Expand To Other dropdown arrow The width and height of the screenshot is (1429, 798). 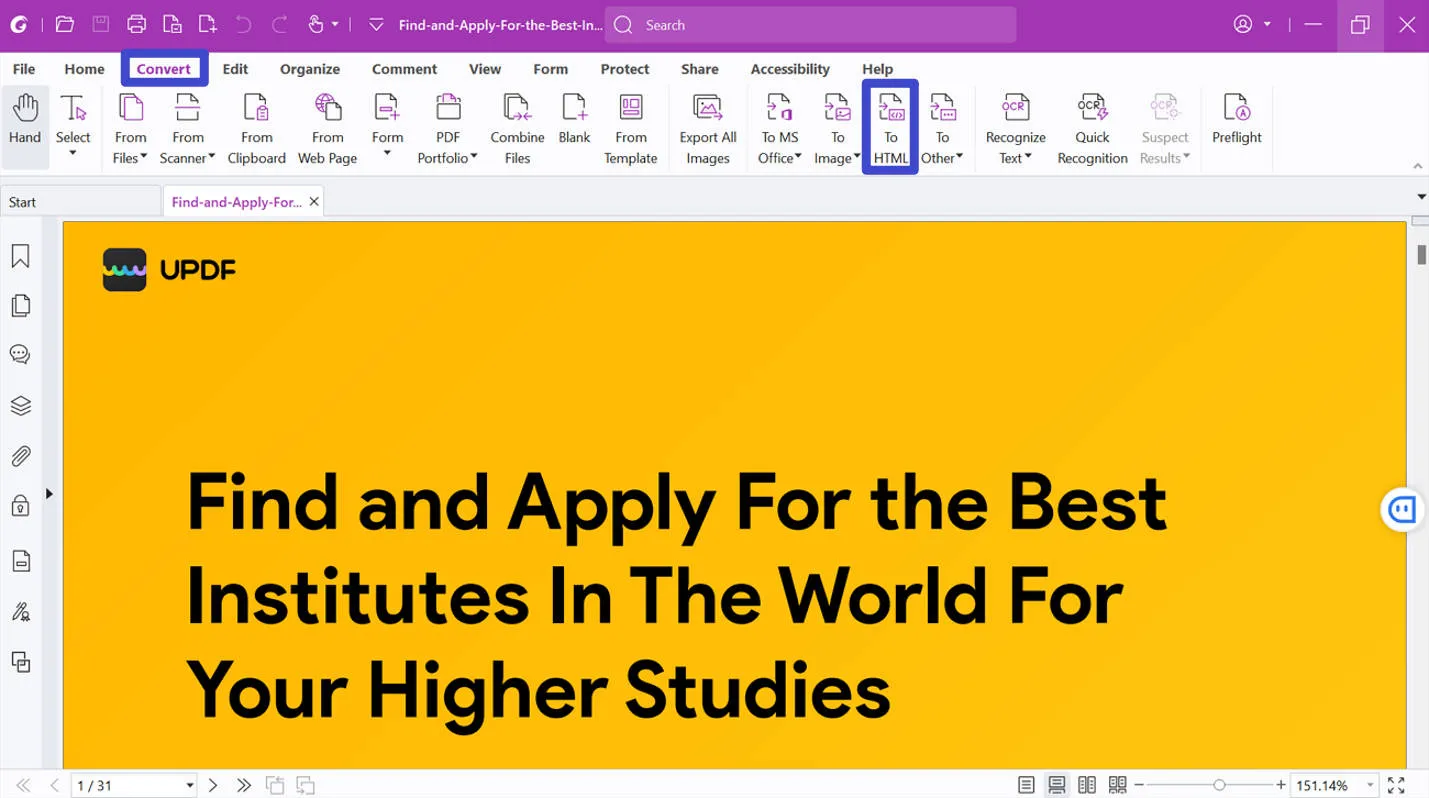[x=960, y=157]
